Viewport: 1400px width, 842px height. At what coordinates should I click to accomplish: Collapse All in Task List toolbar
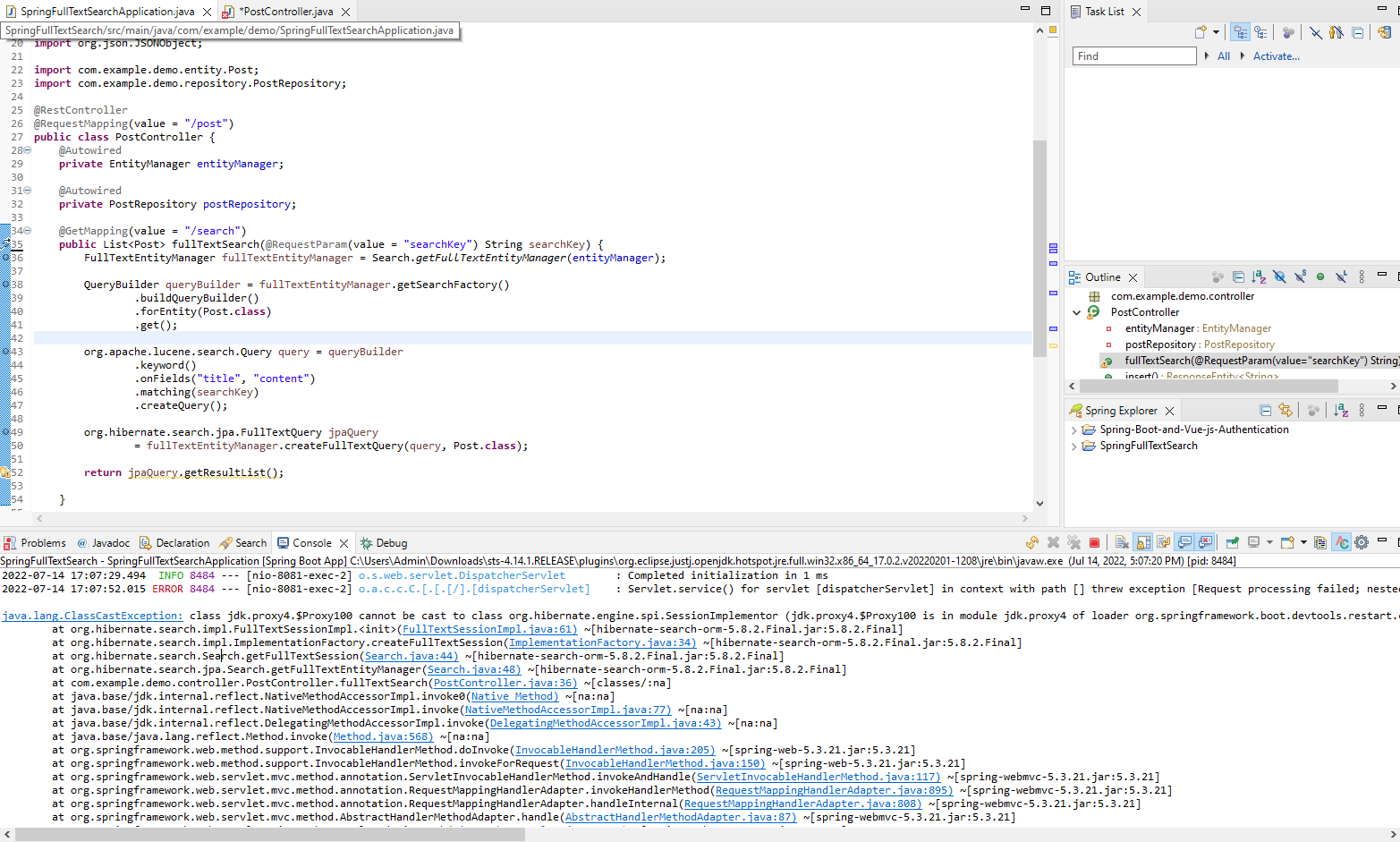pos(1357,33)
